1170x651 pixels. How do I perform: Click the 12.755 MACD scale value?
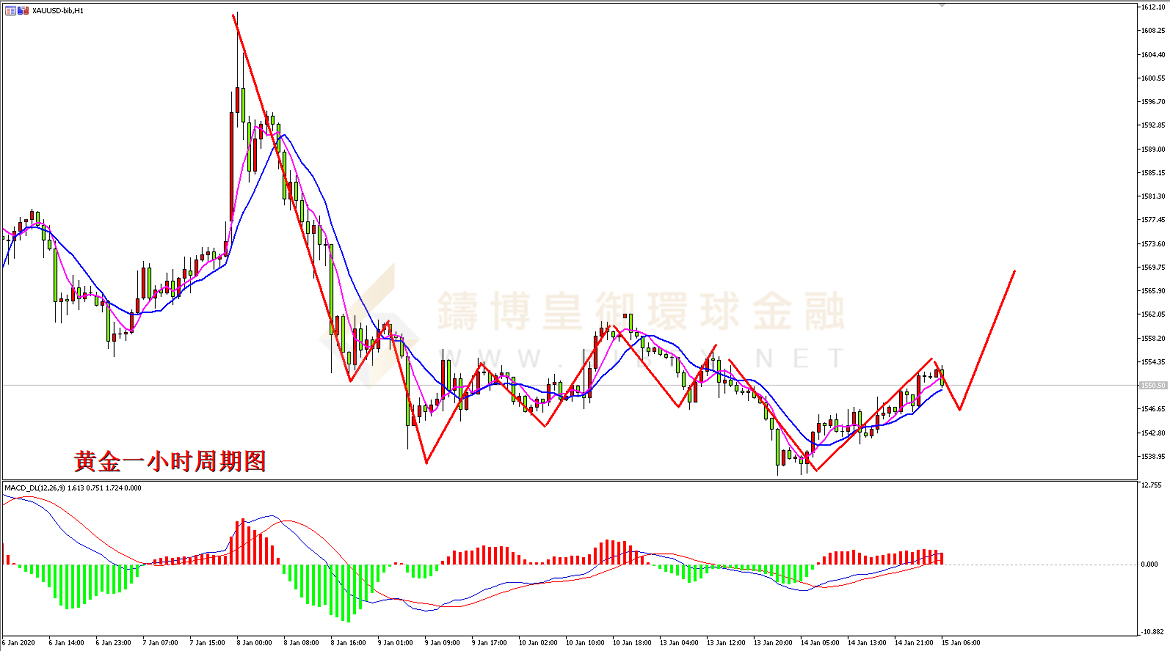click(1150, 486)
